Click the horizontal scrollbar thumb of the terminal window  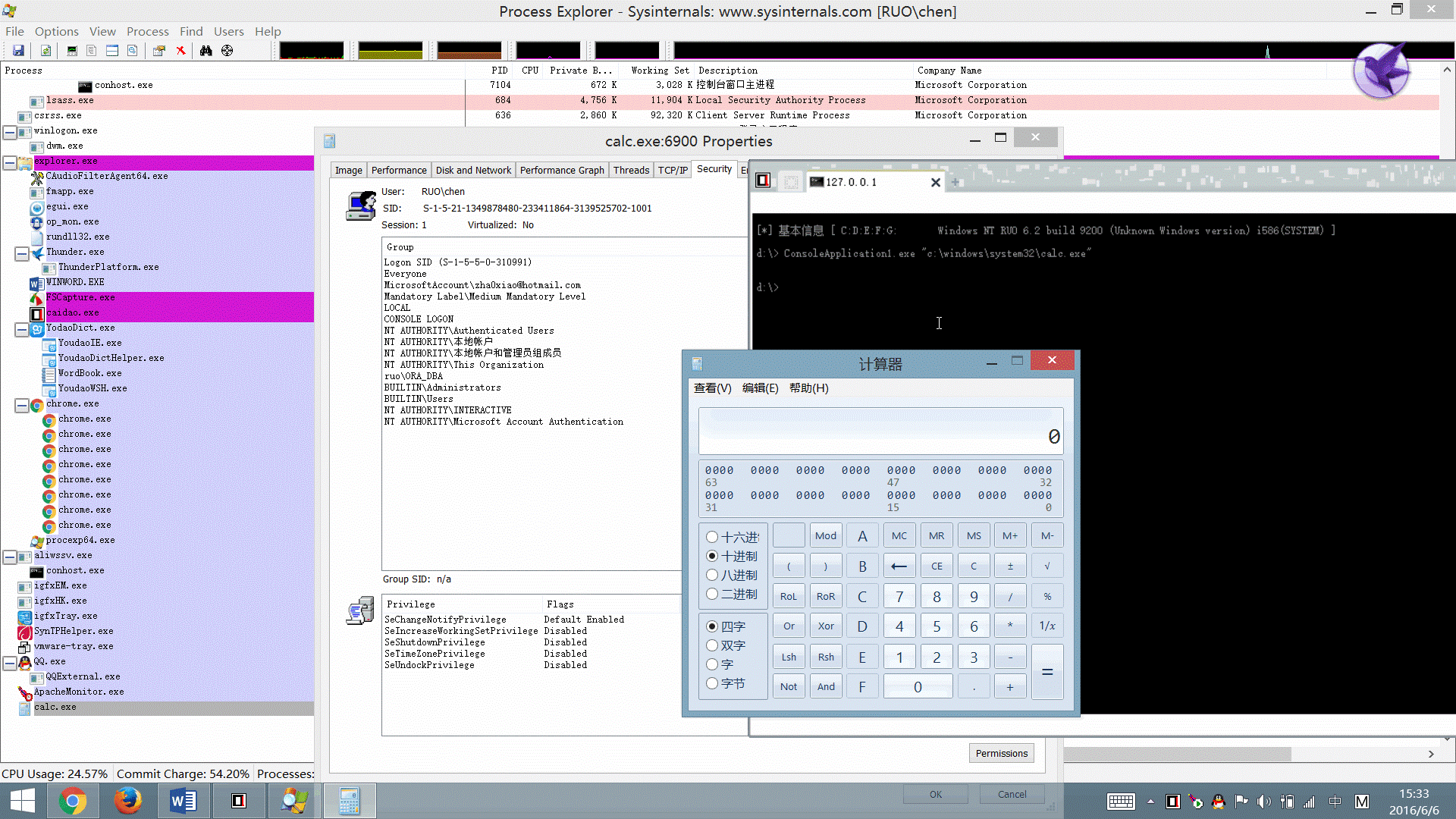coord(1177,754)
